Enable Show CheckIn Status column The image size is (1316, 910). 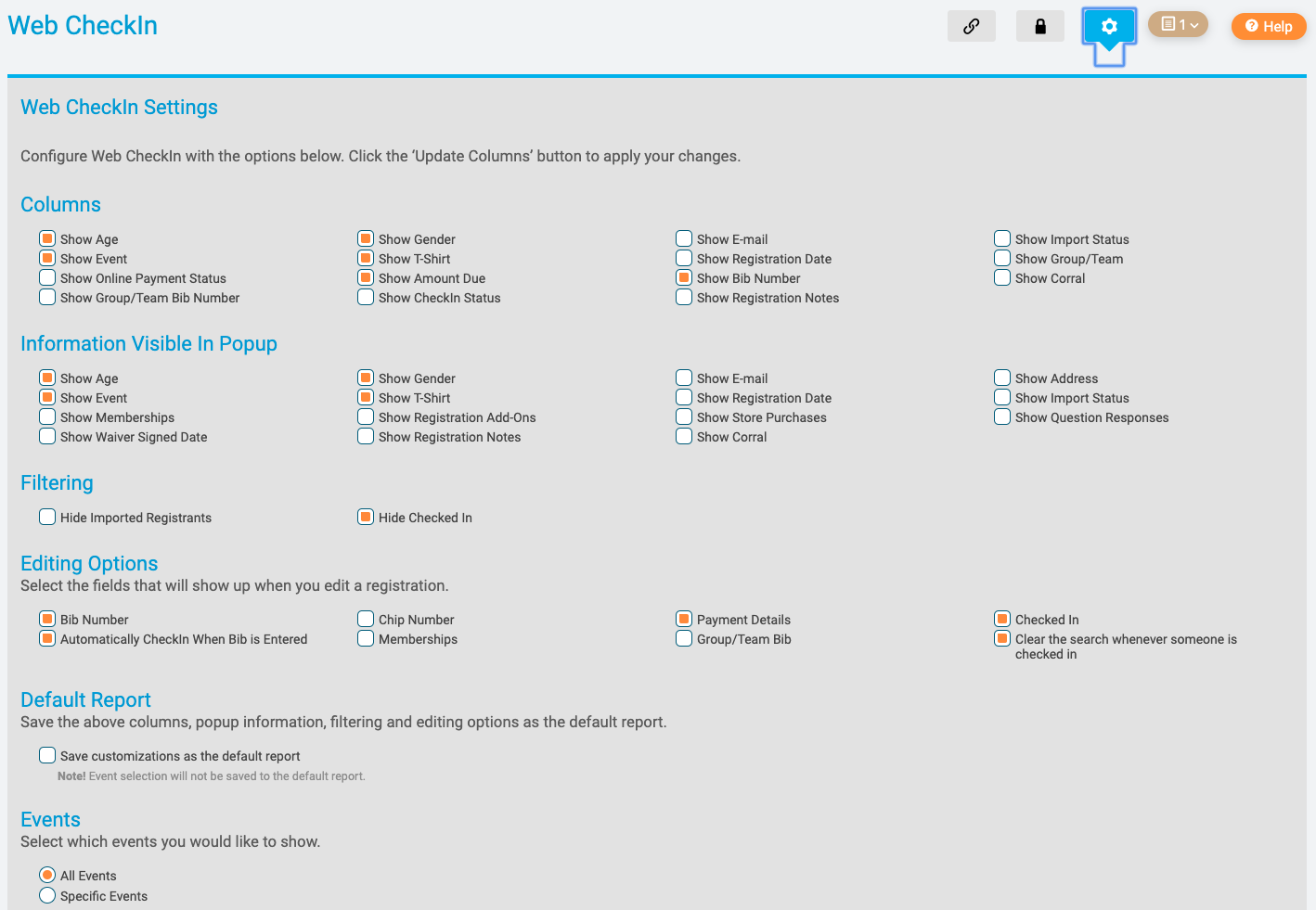(366, 297)
